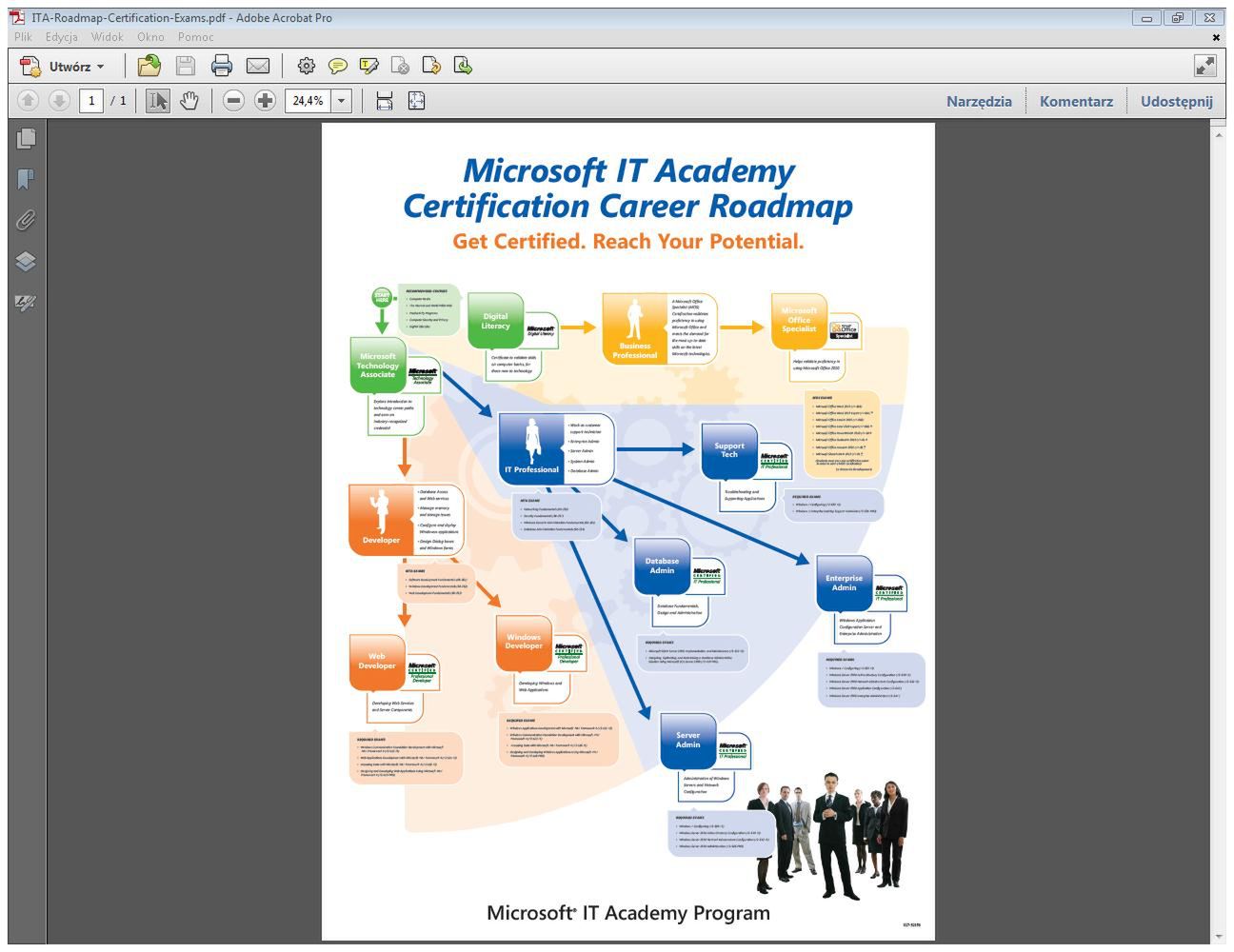Image resolution: width=1234 pixels, height=952 pixels.
Task: Open the Narzędzia panel
Action: point(979,101)
